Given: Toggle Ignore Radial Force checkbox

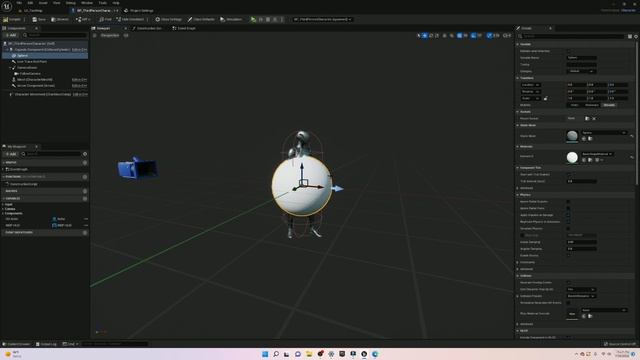Looking at the screenshot, I should point(568,208).
